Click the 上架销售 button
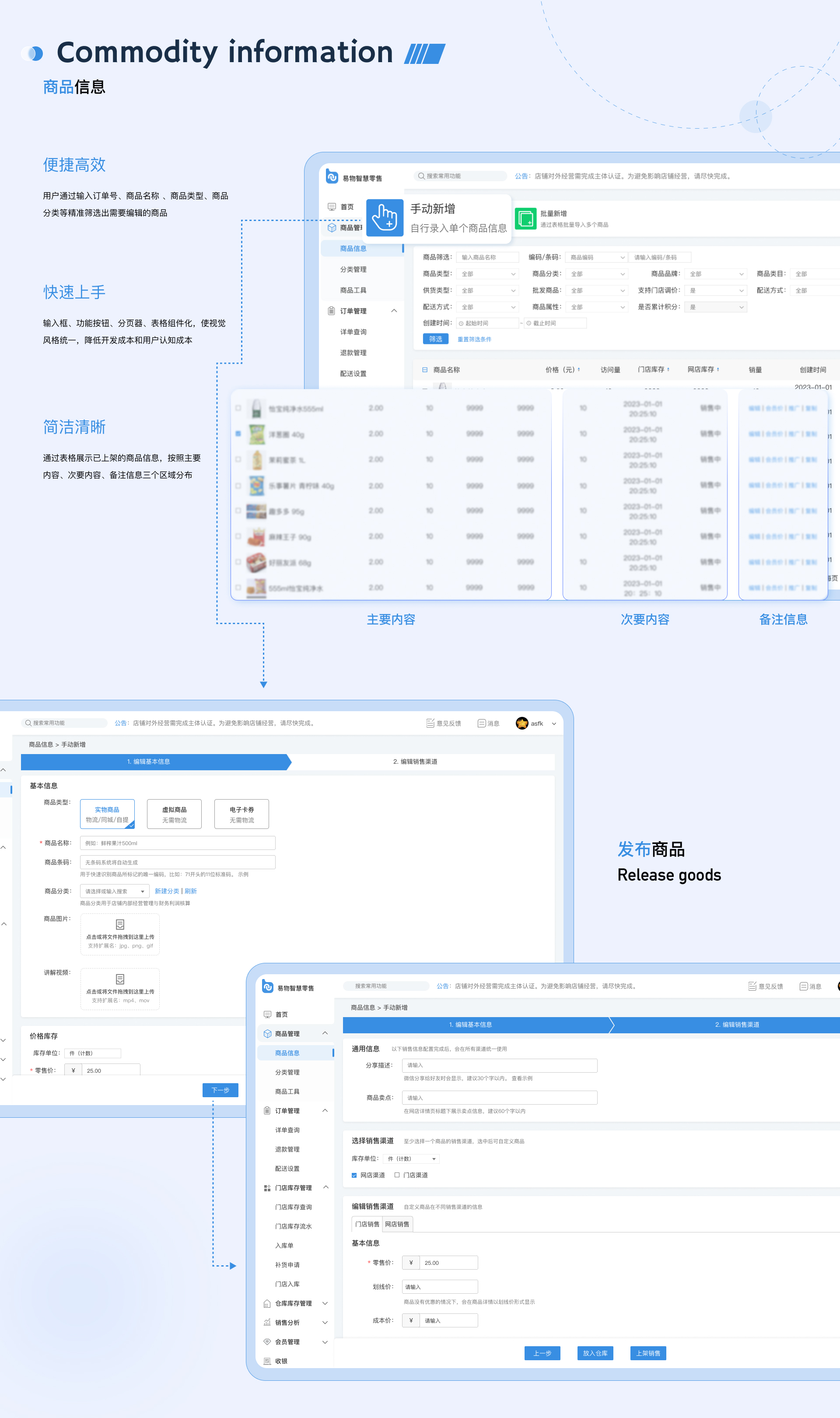The height and width of the screenshot is (1418, 840). (648, 1353)
